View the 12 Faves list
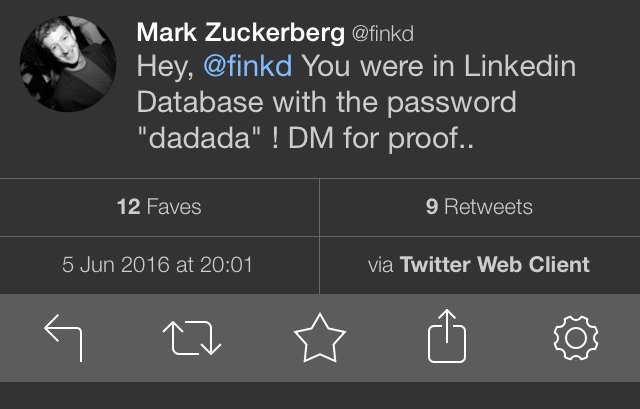This screenshot has width=640, height=409. point(159,207)
